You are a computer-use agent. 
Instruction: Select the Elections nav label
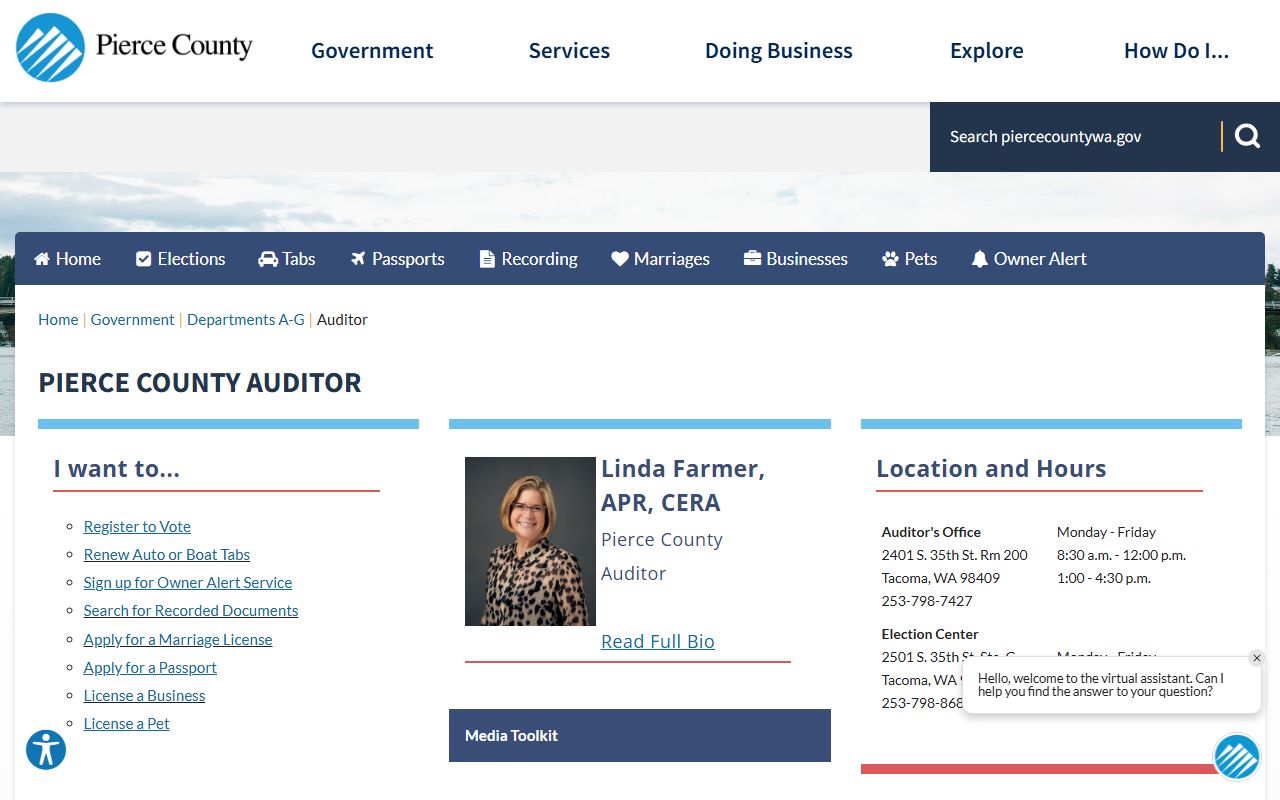(x=191, y=259)
